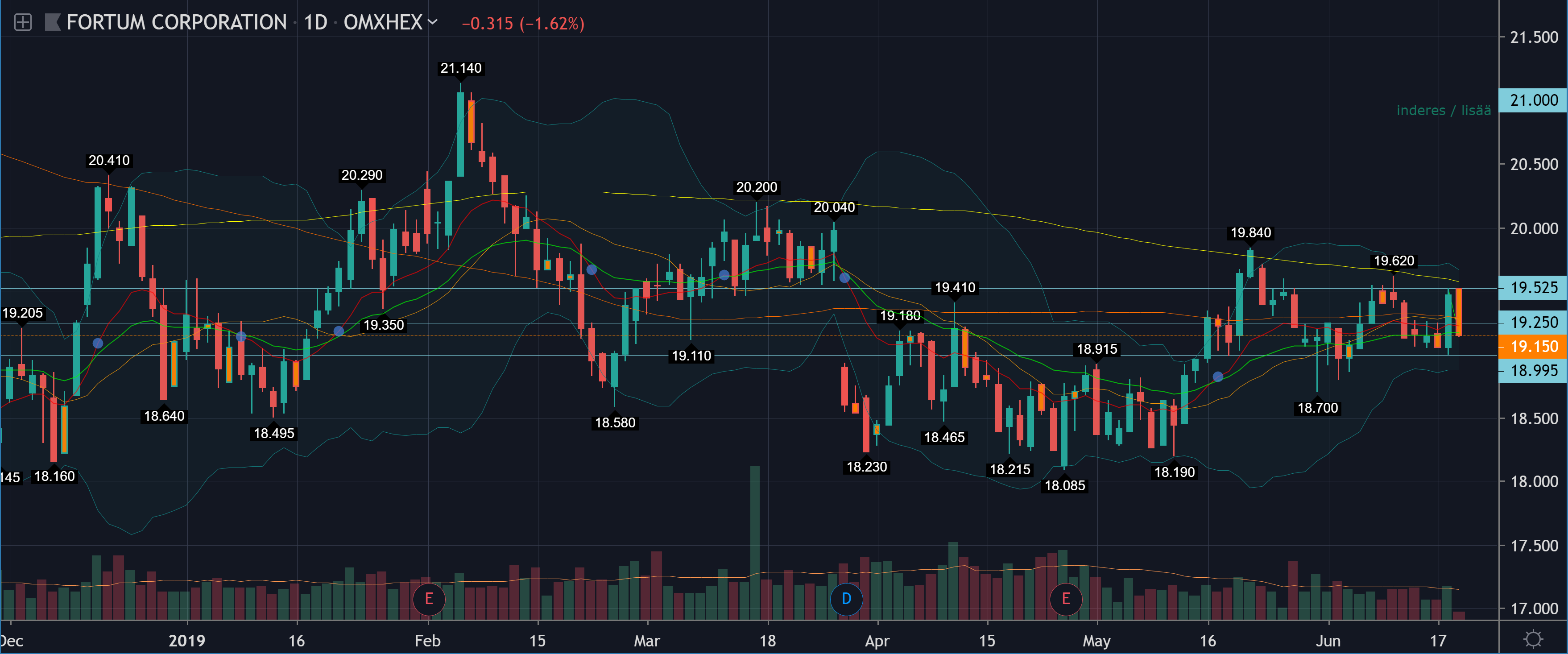Click the 18.085 low price tag

1065,485
